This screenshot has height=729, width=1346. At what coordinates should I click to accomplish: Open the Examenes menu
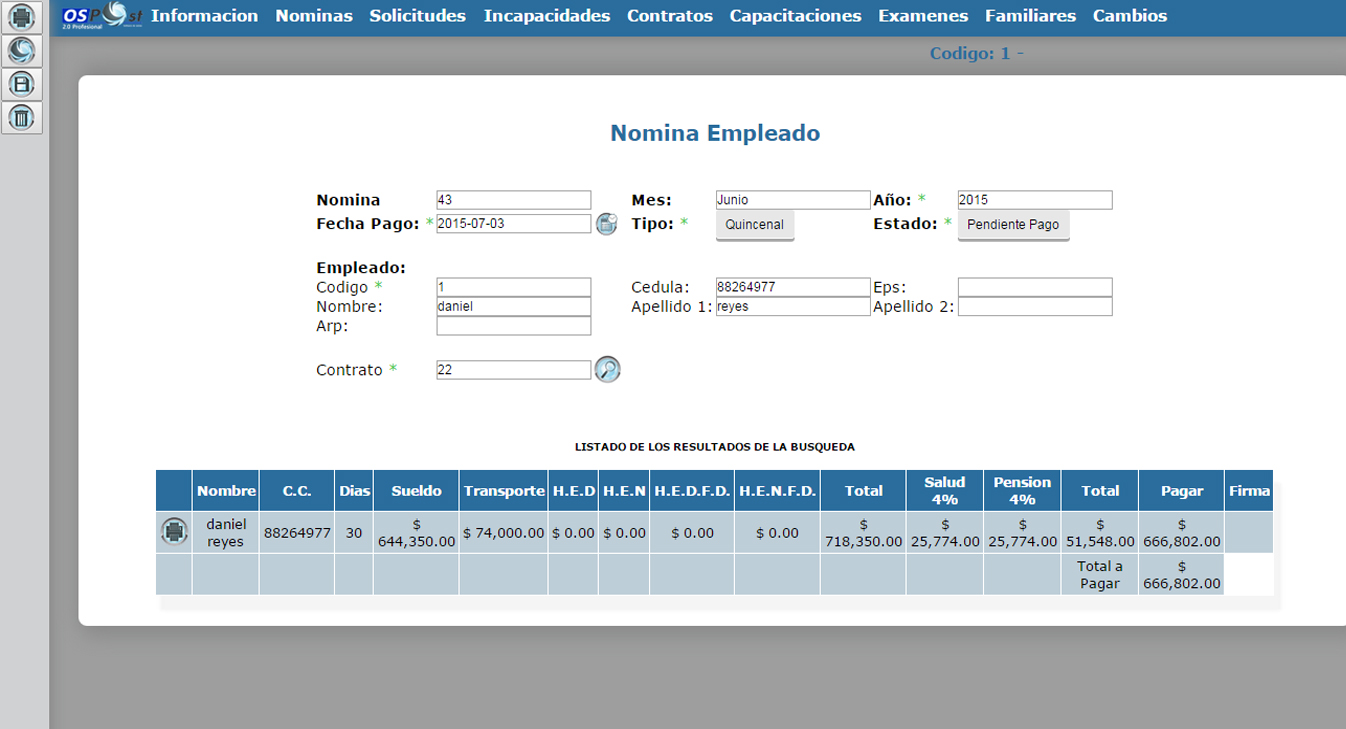coord(923,16)
